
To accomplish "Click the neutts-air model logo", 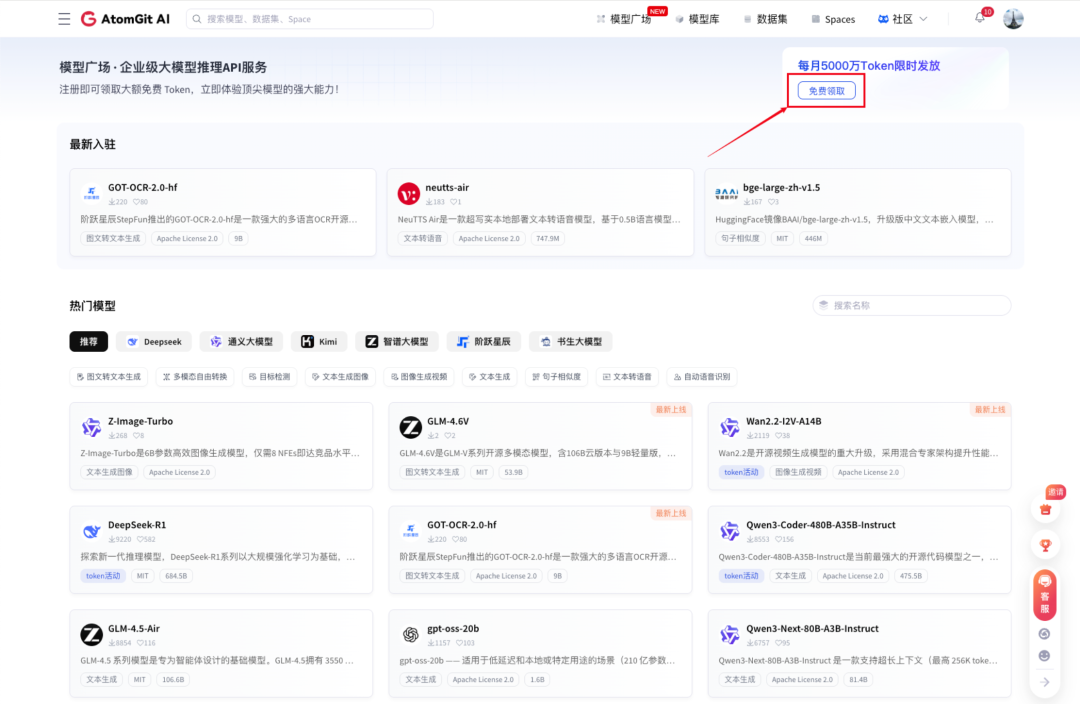I will coord(408,194).
